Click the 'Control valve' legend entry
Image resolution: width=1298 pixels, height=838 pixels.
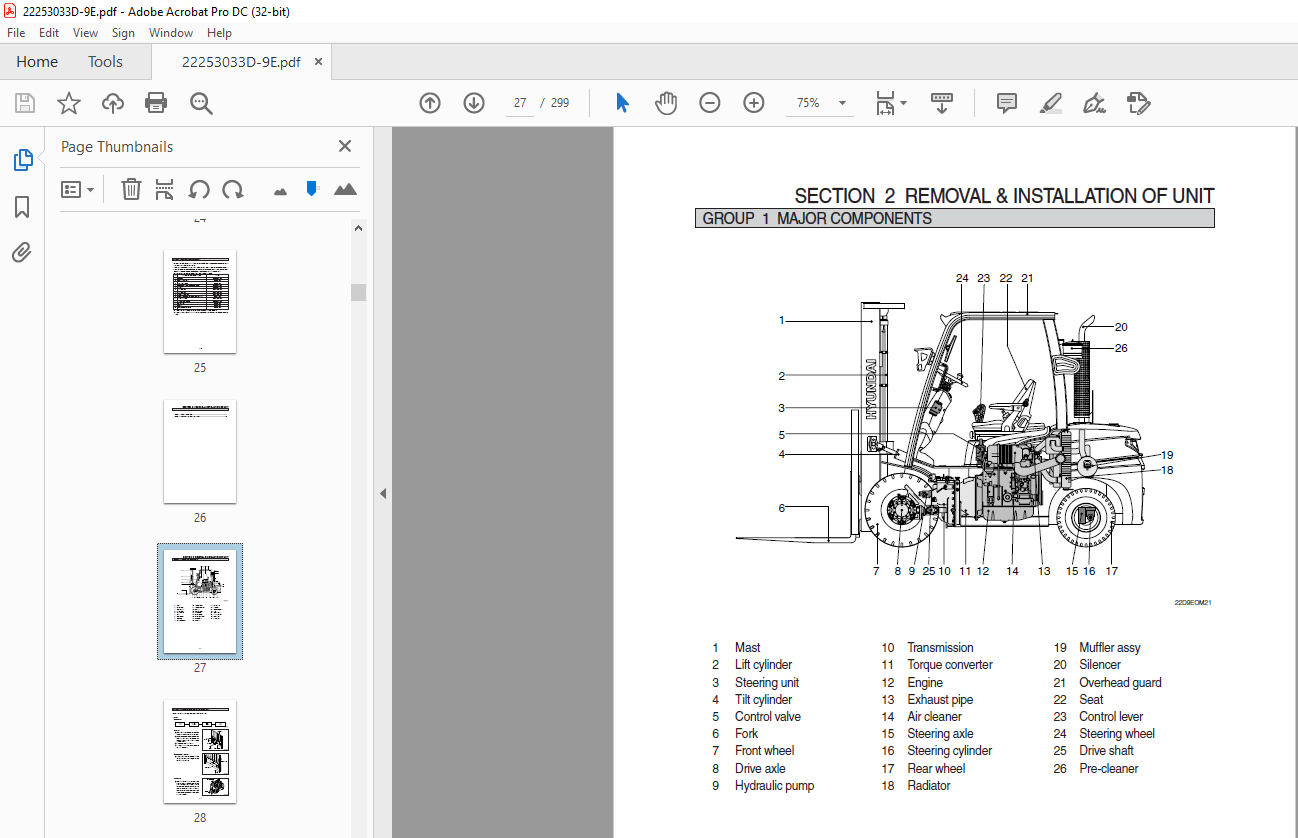pos(768,717)
